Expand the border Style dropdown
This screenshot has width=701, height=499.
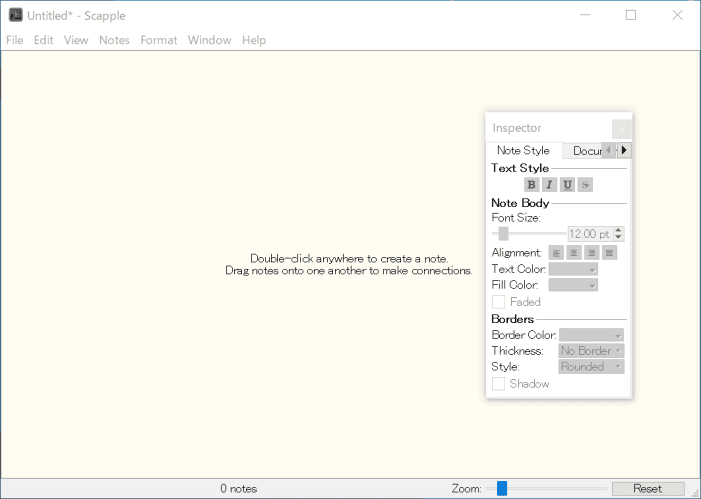[591, 367]
